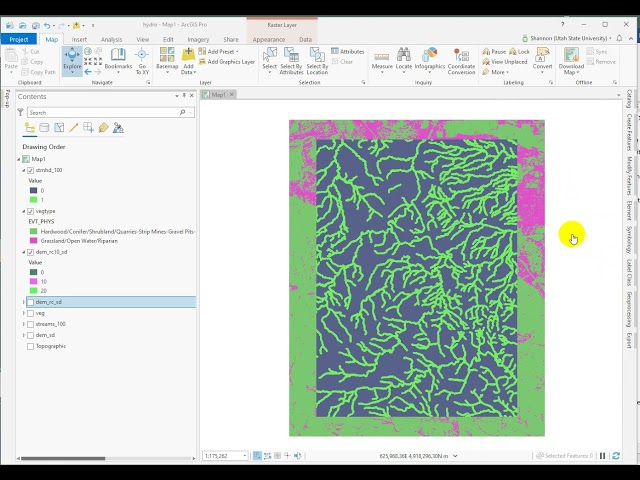The height and width of the screenshot is (480, 640).
Task: Click the Go To XY tool
Action: pyautogui.click(x=142, y=61)
